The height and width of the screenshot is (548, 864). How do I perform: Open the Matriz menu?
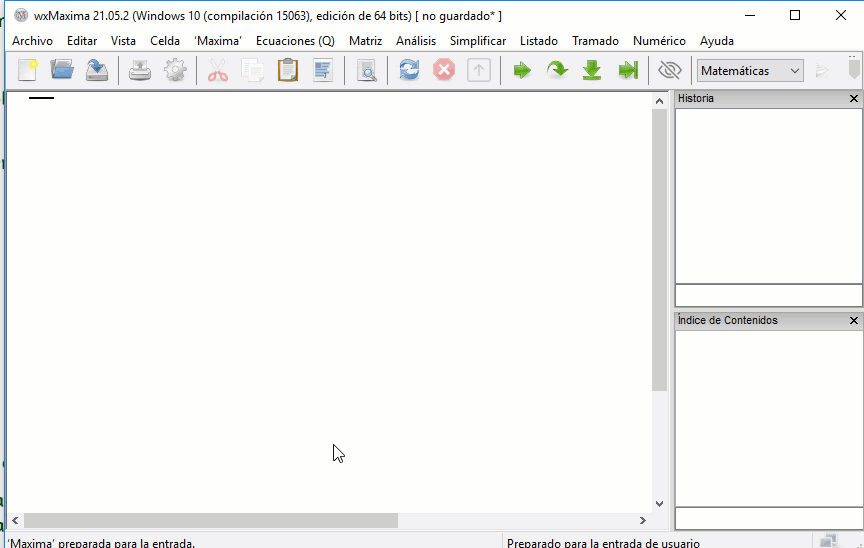click(365, 41)
